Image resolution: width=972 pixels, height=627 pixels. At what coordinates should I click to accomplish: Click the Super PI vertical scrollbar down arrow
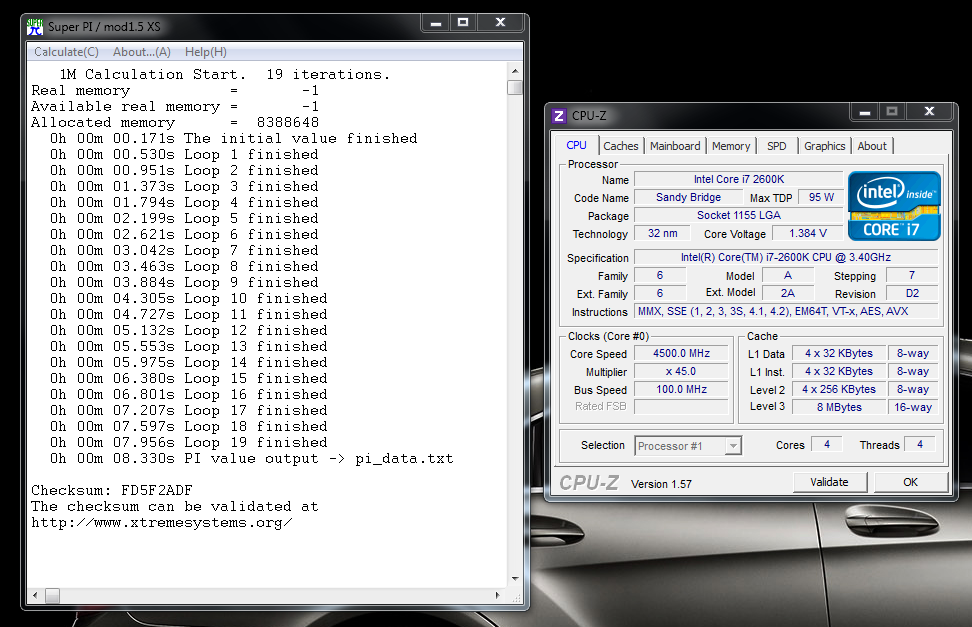[515, 579]
